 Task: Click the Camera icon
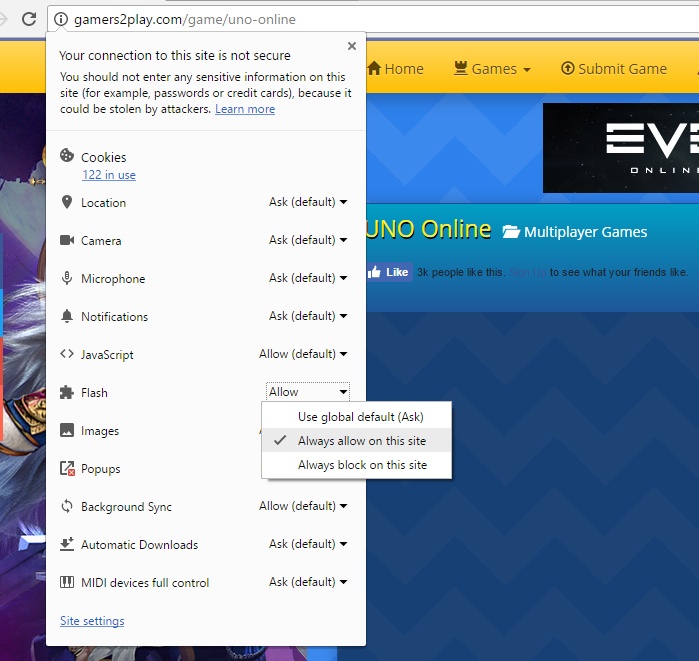pyautogui.click(x=67, y=240)
